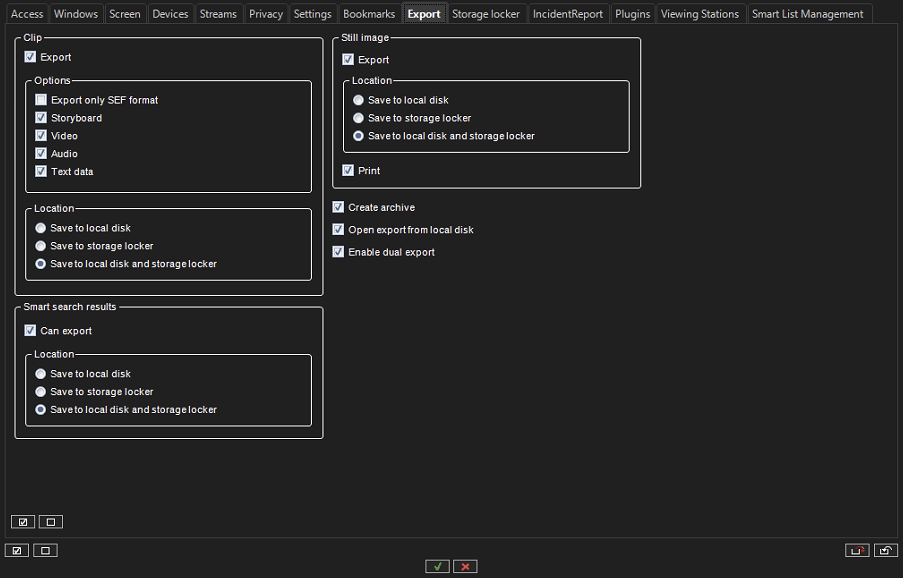Toggle Open export from local disk
Image resolution: width=903 pixels, height=578 pixels.
[338, 229]
